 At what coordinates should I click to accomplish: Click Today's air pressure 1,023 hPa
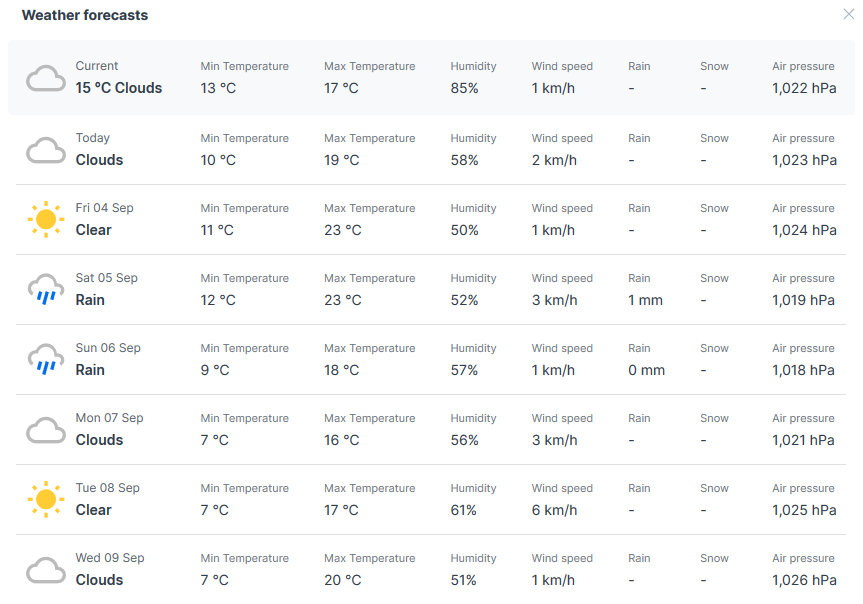(804, 160)
